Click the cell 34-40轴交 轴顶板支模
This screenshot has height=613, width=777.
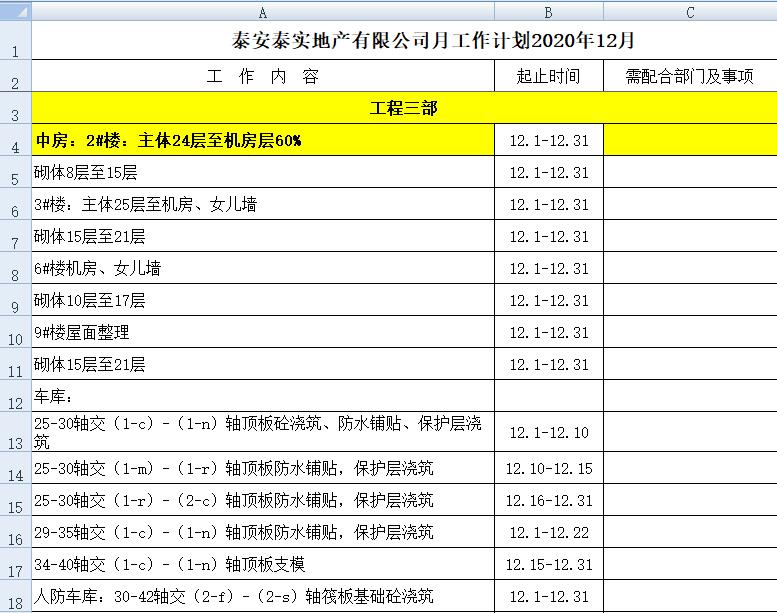coord(262,564)
